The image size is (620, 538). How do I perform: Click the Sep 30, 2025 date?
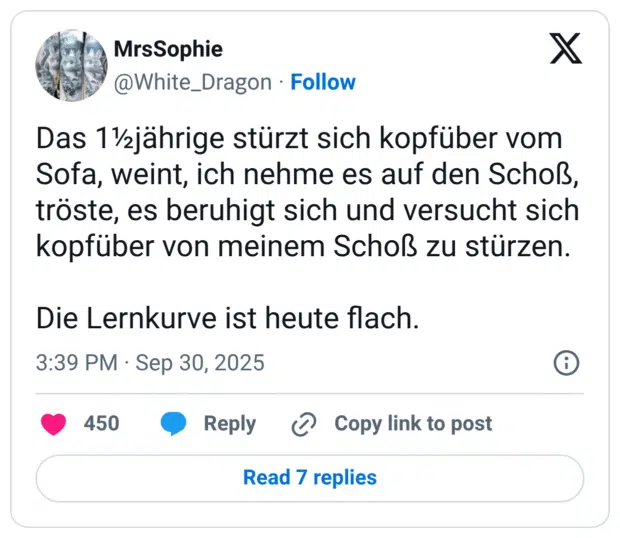point(200,362)
